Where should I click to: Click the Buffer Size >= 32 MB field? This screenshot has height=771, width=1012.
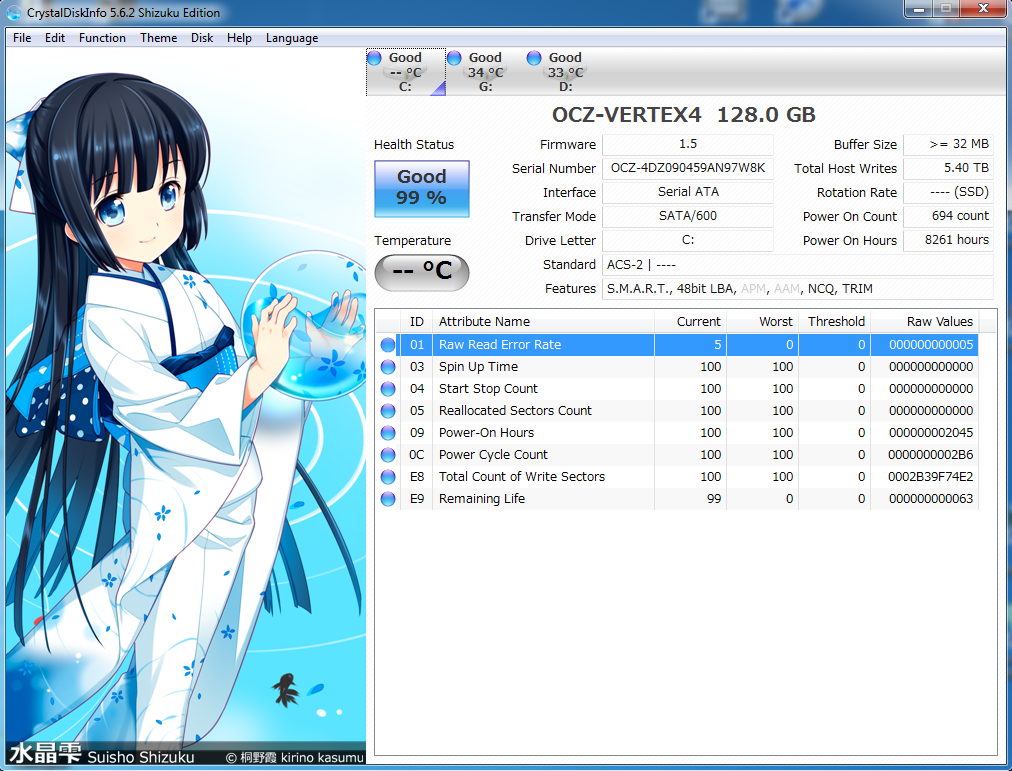(x=948, y=145)
